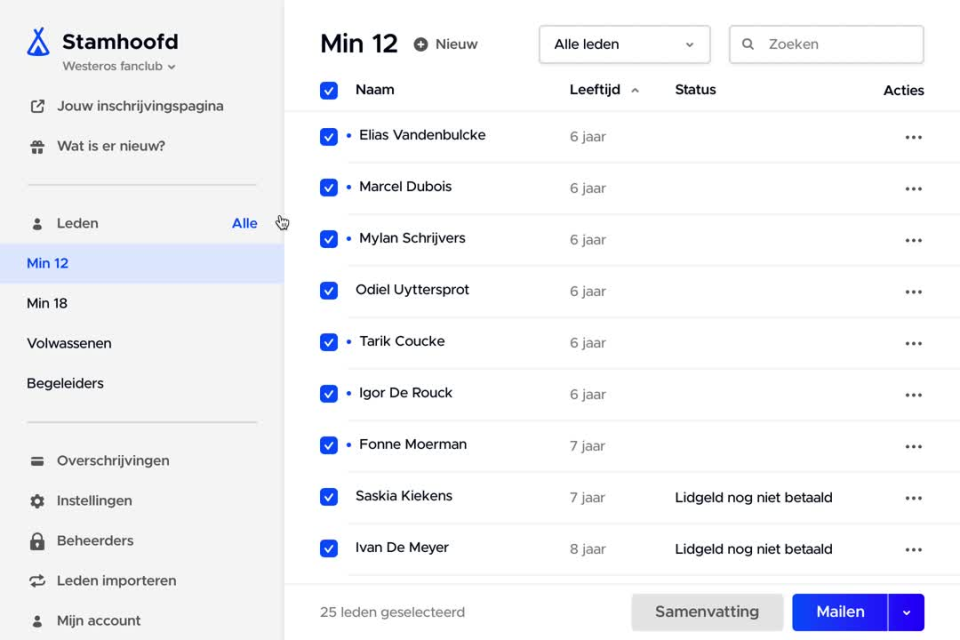Select the Min 12 group in sidebar
The image size is (960, 640).
[142, 263]
